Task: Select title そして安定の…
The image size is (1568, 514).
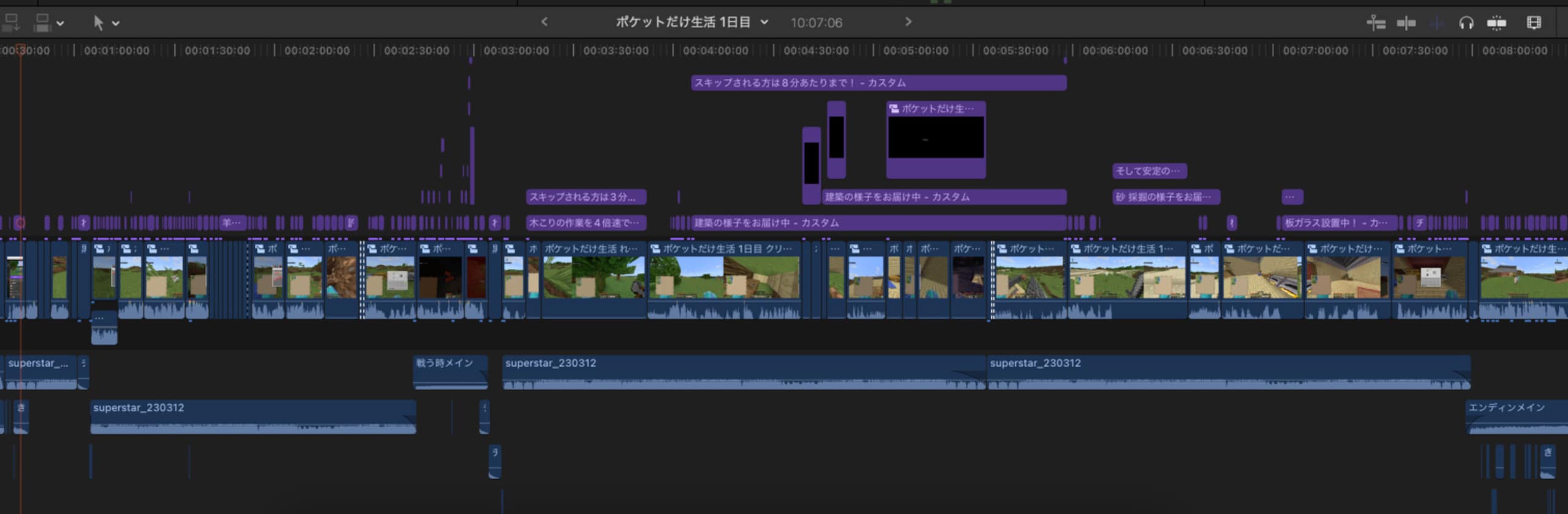Action: (x=1150, y=171)
